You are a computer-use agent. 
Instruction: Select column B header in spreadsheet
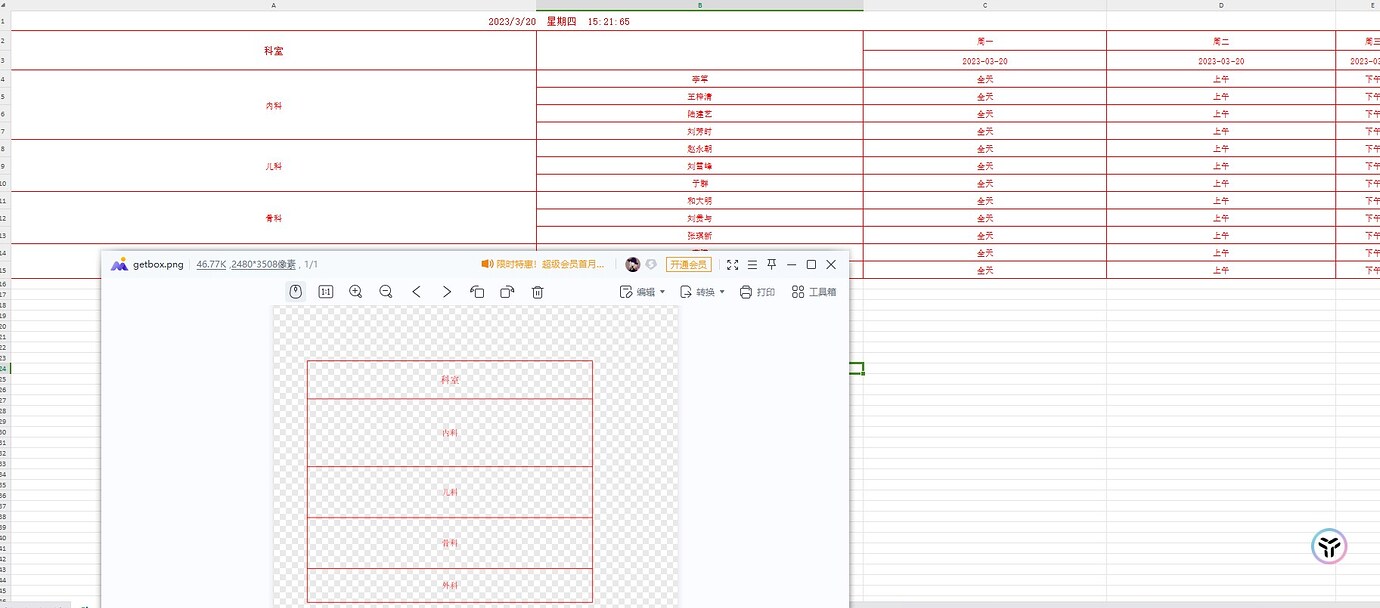[x=700, y=6]
